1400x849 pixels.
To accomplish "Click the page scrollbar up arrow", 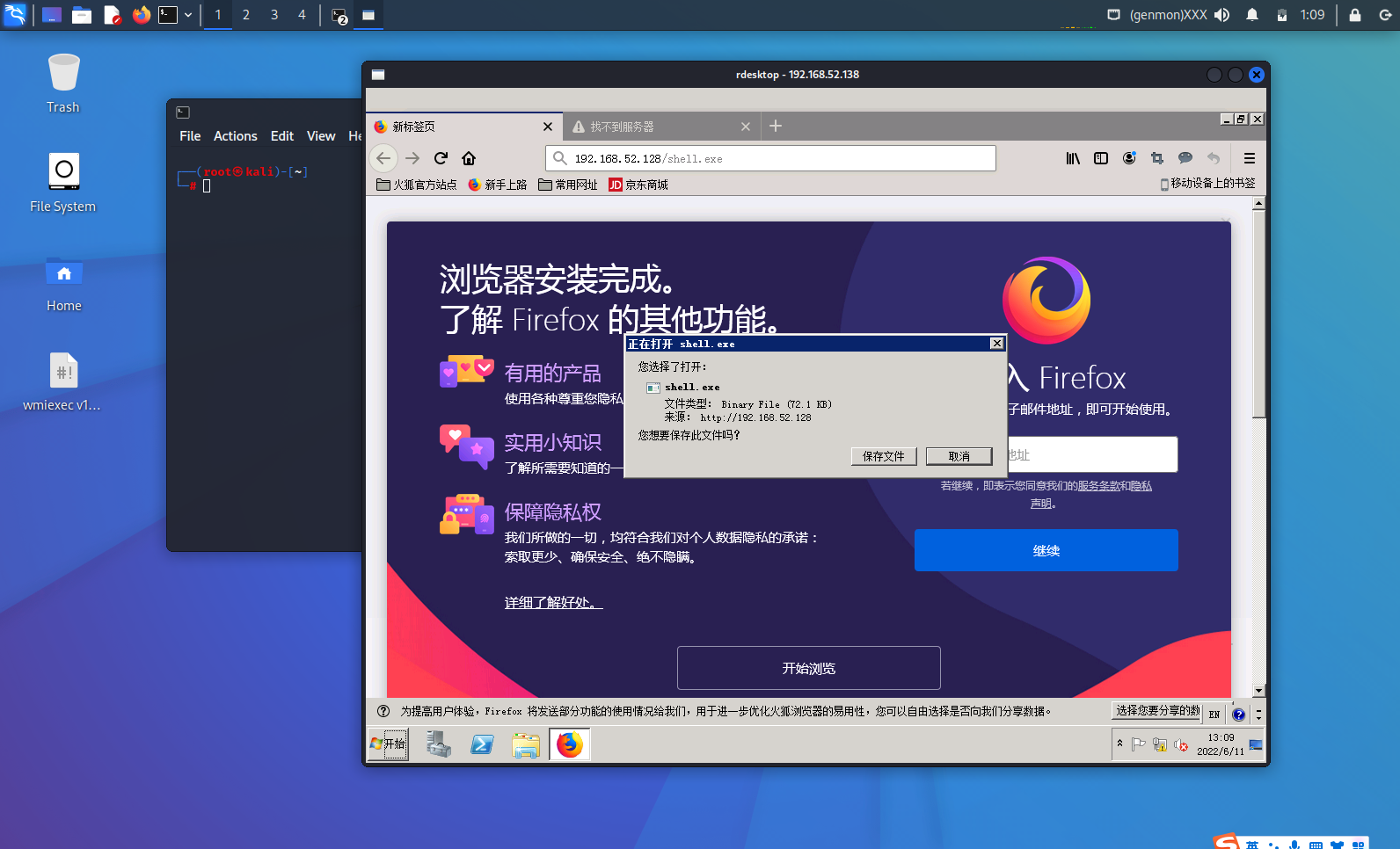I will point(1258,203).
